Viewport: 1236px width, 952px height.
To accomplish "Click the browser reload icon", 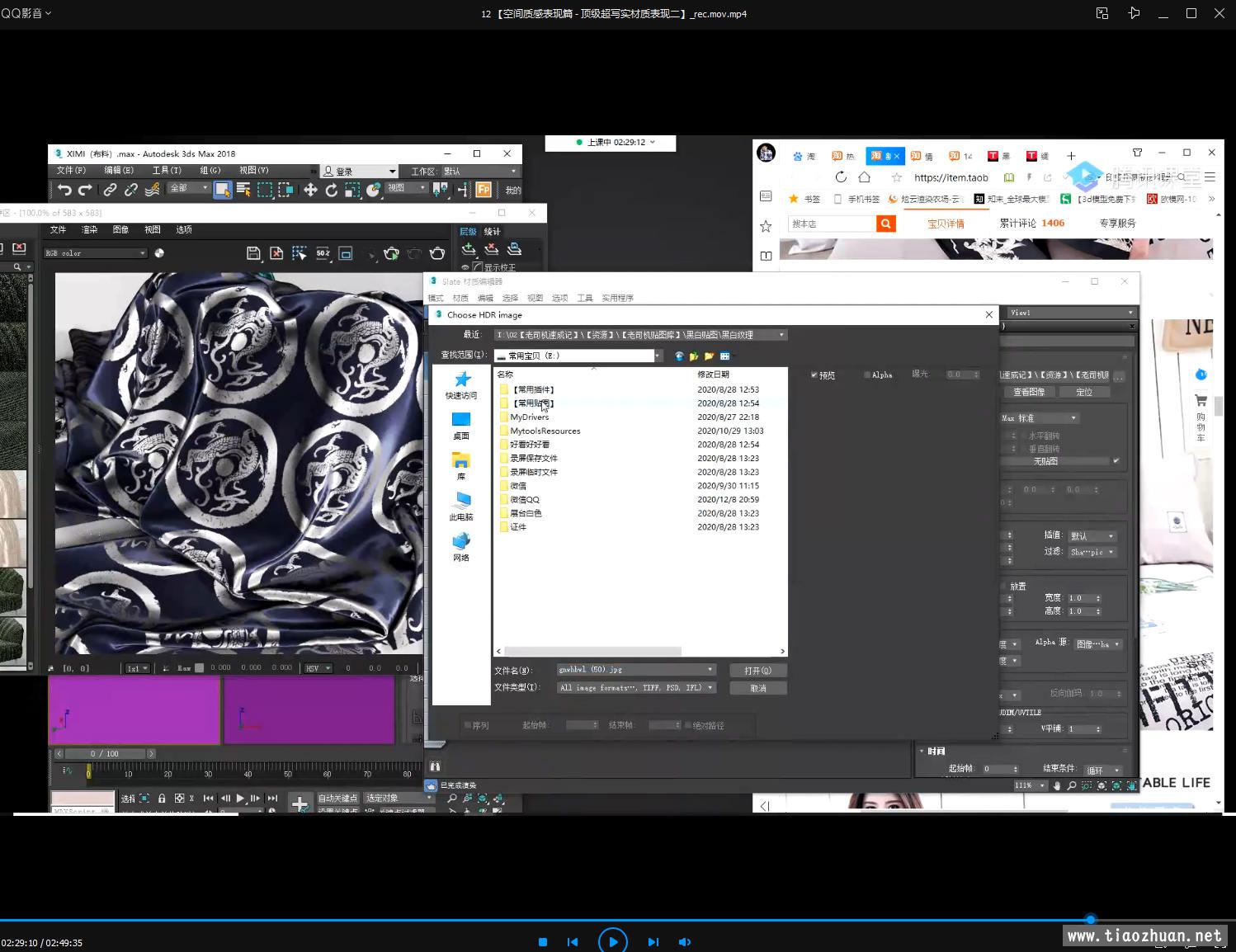I will (841, 177).
